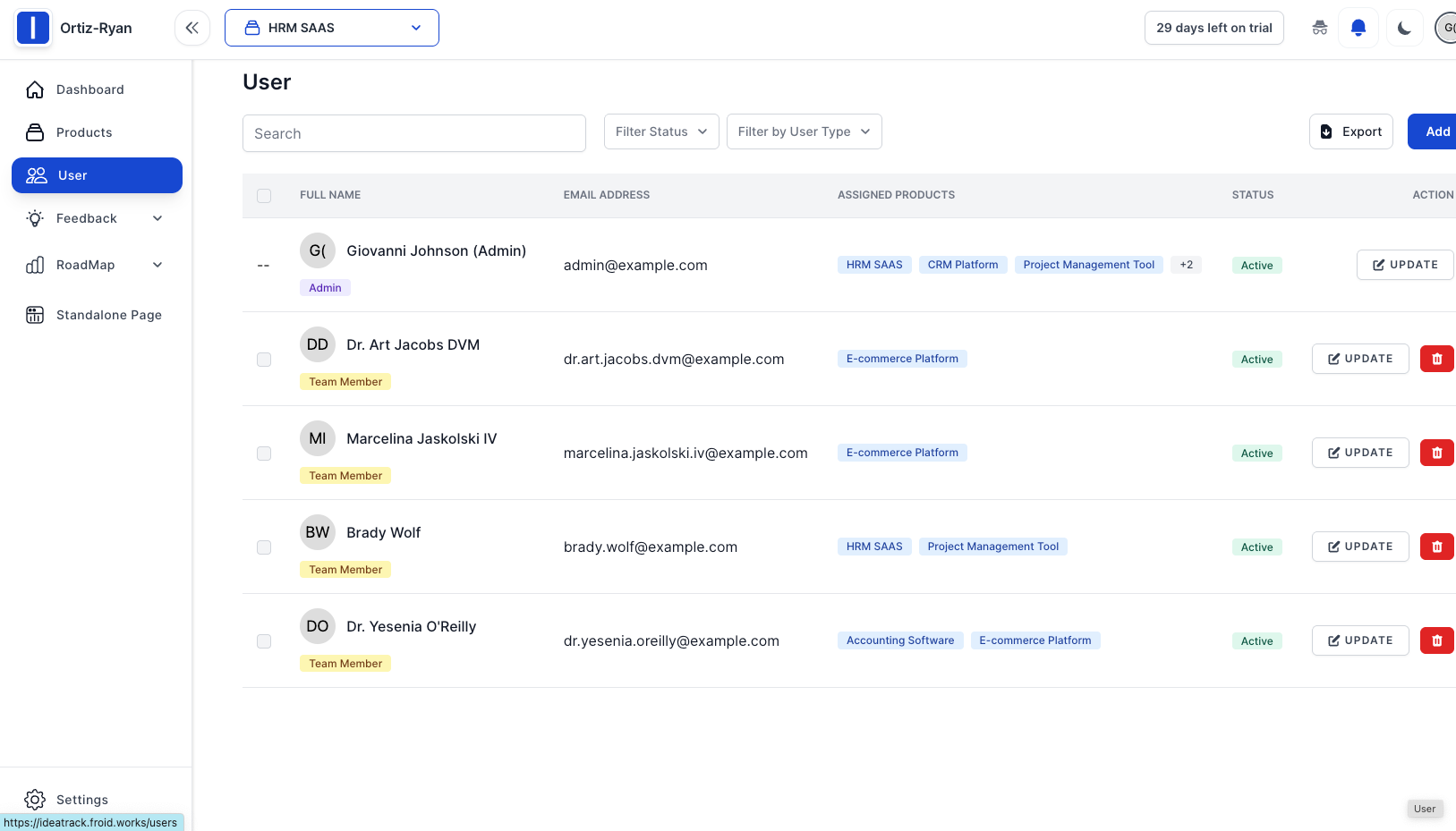The width and height of the screenshot is (1456, 831).
Task: Check the box for Marcelina Jaskolski IV
Action: click(x=264, y=454)
